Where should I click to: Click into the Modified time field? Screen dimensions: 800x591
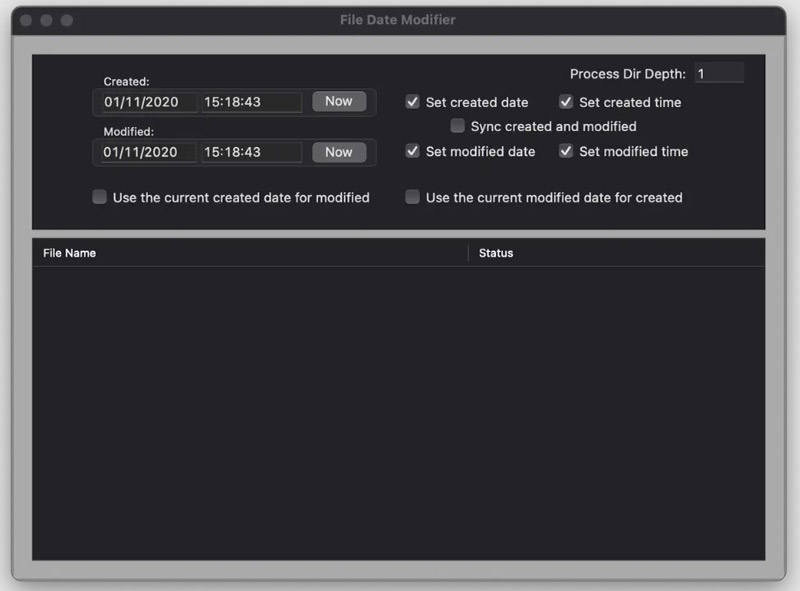pyautogui.click(x=251, y=152)
